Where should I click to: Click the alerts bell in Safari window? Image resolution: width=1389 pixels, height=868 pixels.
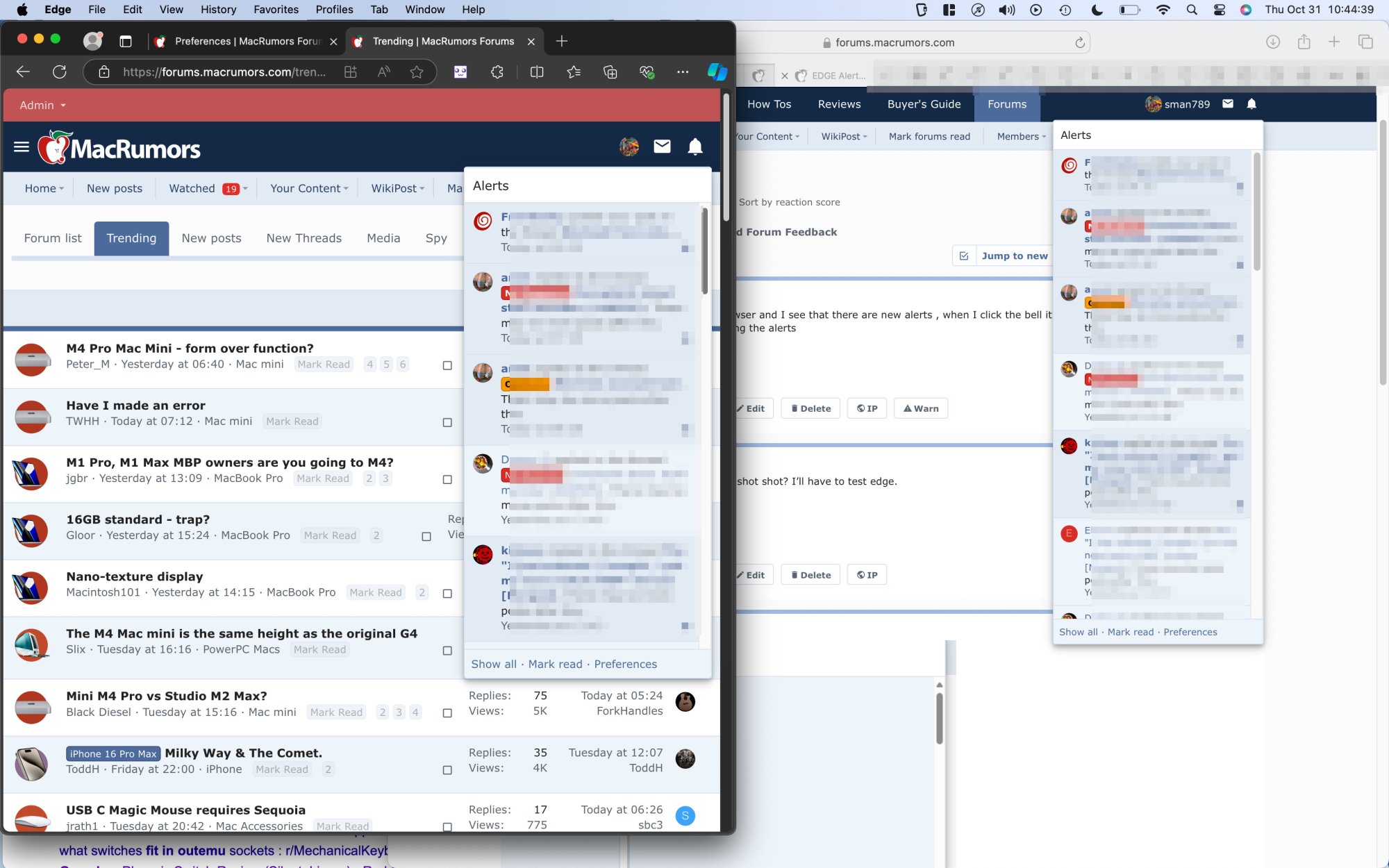click(x=1251, y=103)
